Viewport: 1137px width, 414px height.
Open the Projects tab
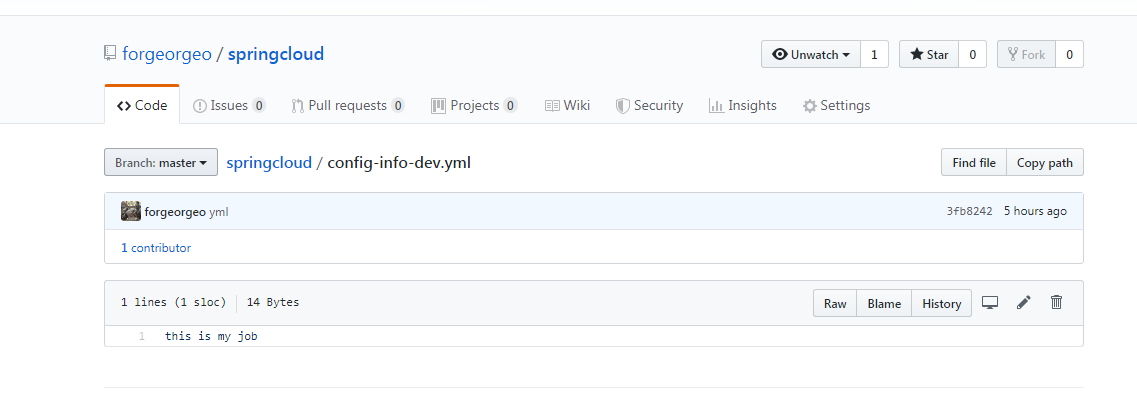click(x=474, y=105)
